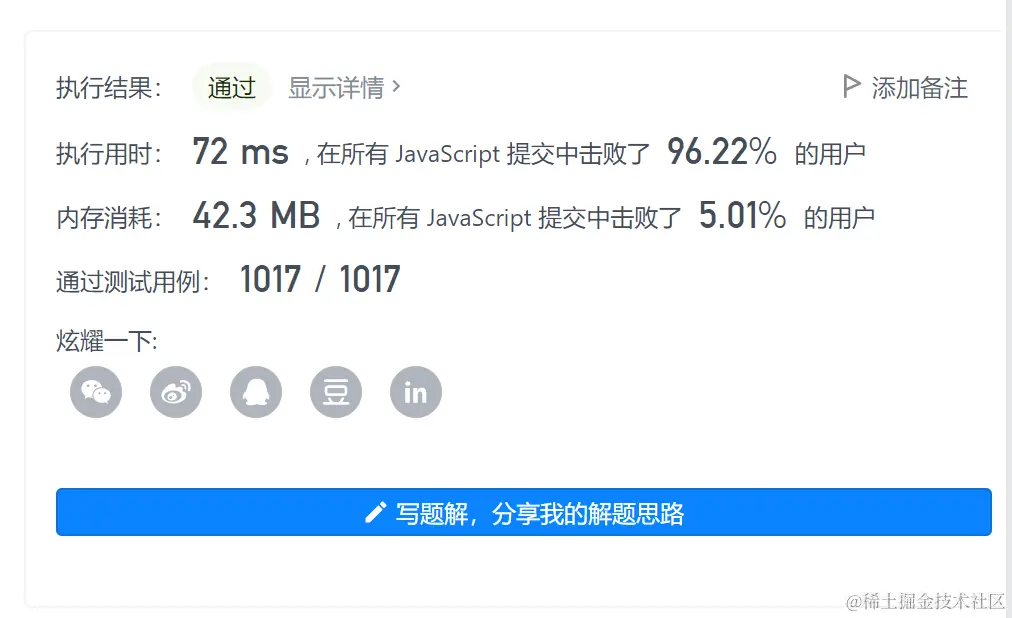Share result via QQ penguin icon
Image resolution: width=1012 pixels, height=618 pixels.
[256, 392]
